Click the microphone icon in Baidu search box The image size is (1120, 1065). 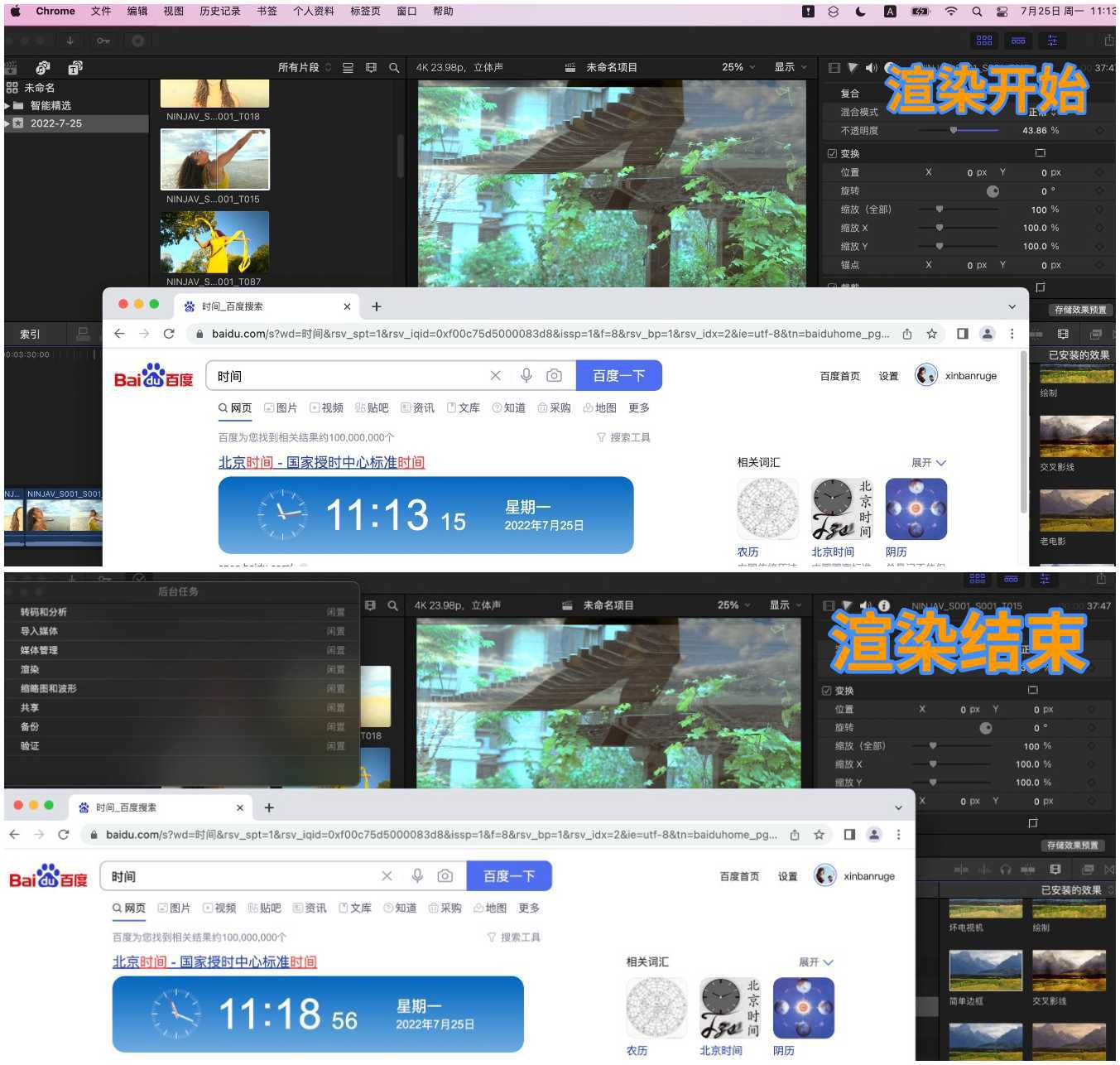[526, 375]
